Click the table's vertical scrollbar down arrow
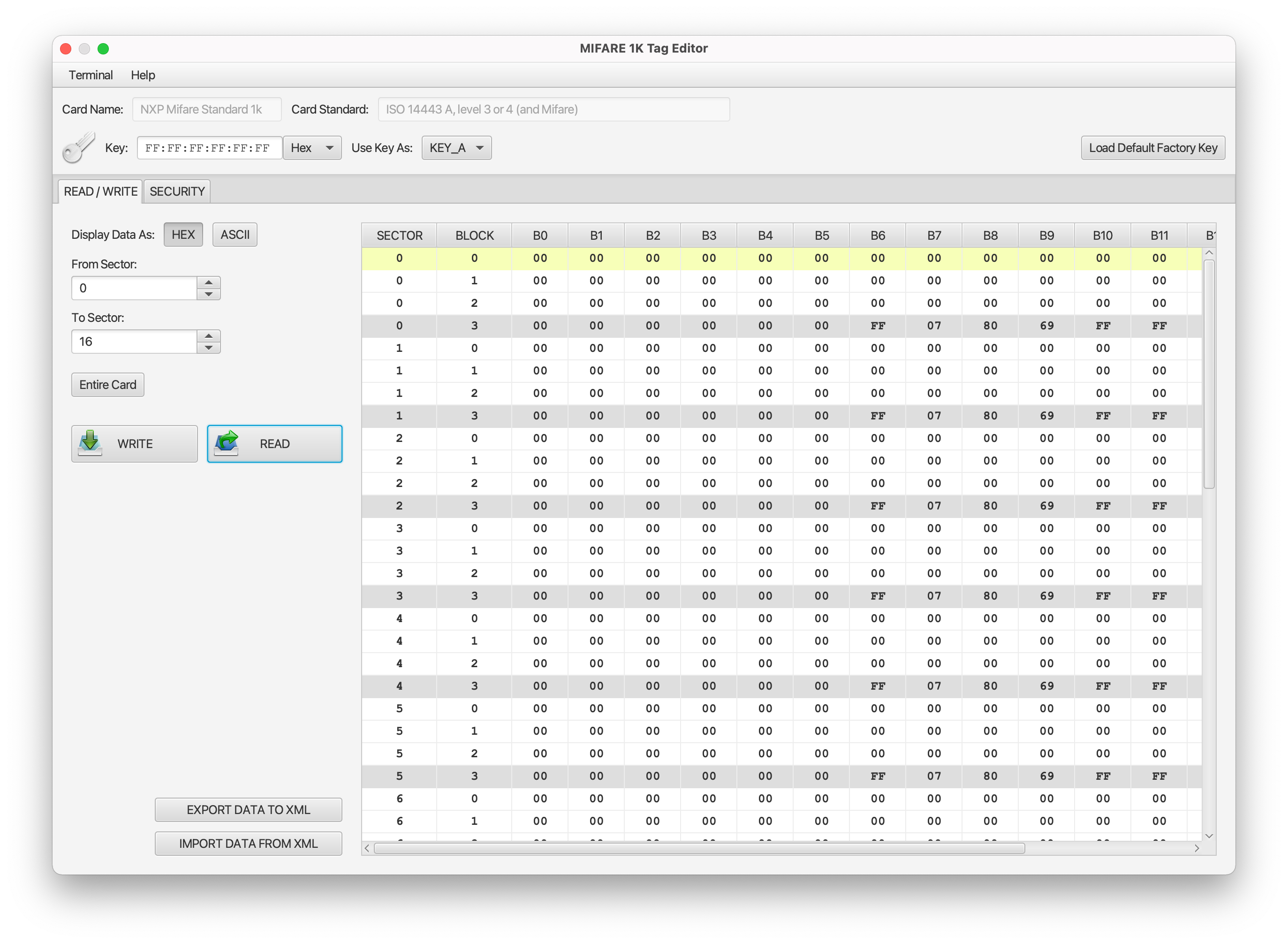The width and height of the screenshot is (1288, 944). [1209, 836]
